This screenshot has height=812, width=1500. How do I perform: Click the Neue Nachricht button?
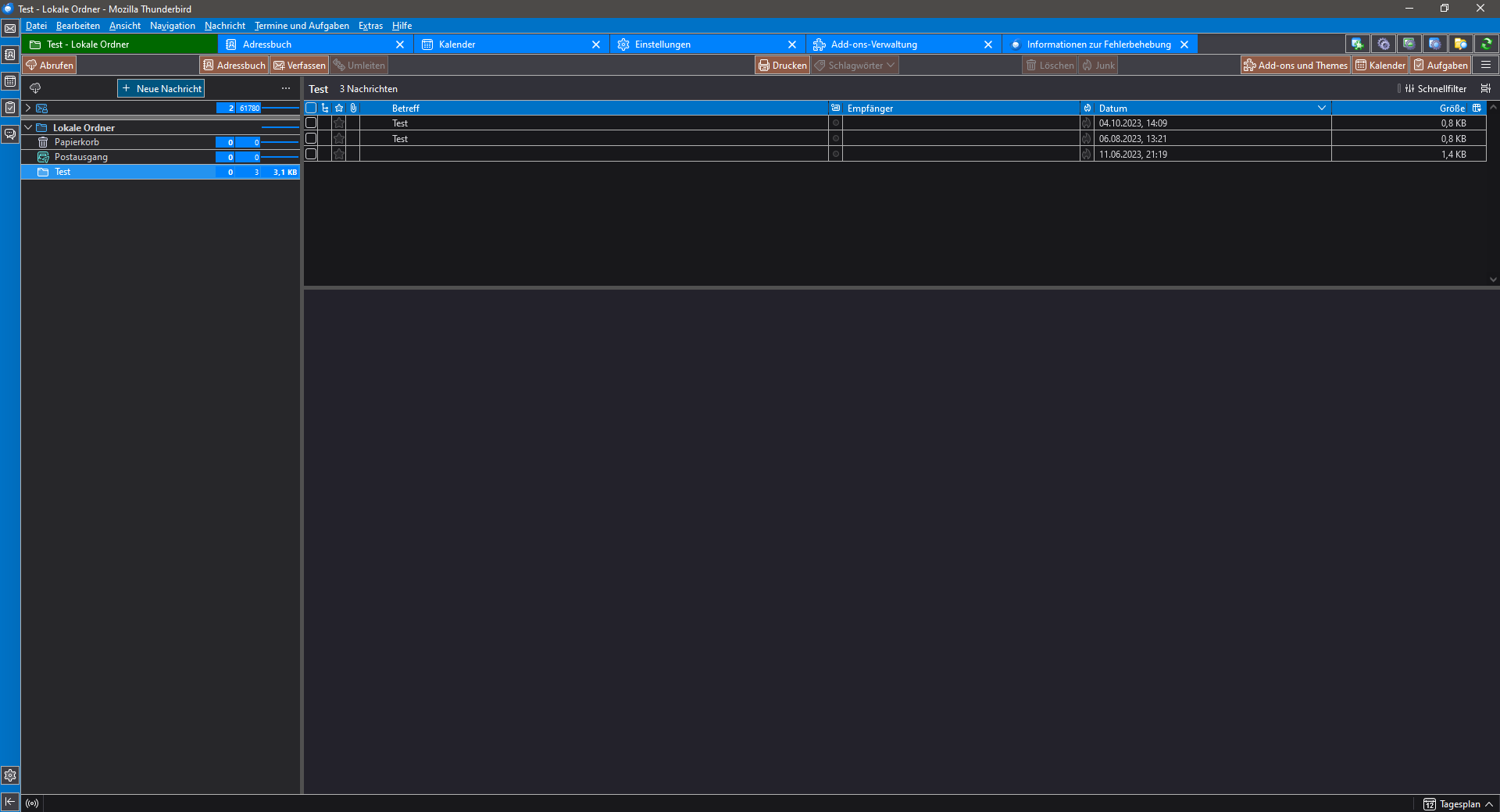[161, 89]
